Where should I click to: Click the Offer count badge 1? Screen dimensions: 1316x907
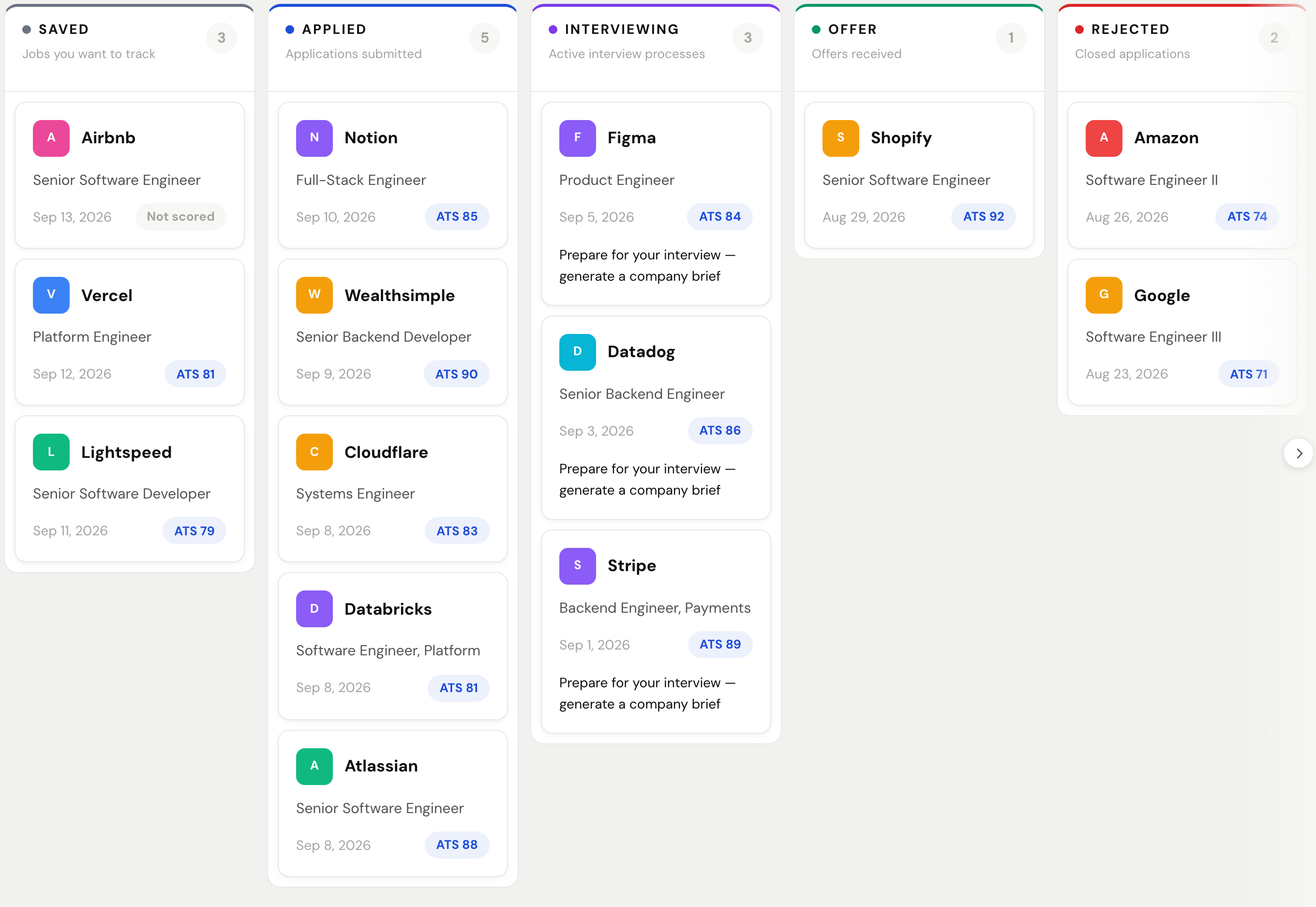(1011, 38)
